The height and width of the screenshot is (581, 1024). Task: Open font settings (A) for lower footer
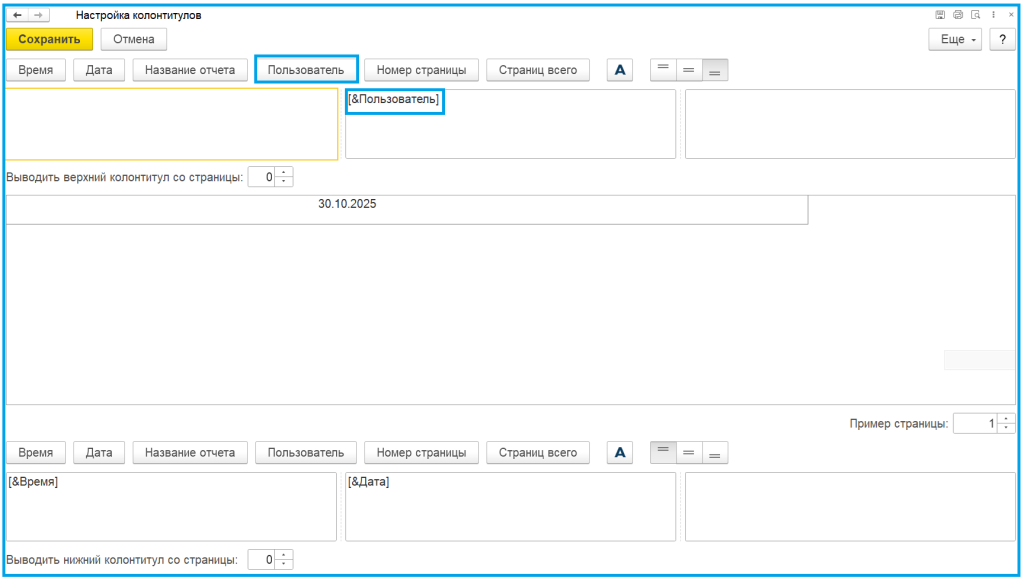pos(620,453)
